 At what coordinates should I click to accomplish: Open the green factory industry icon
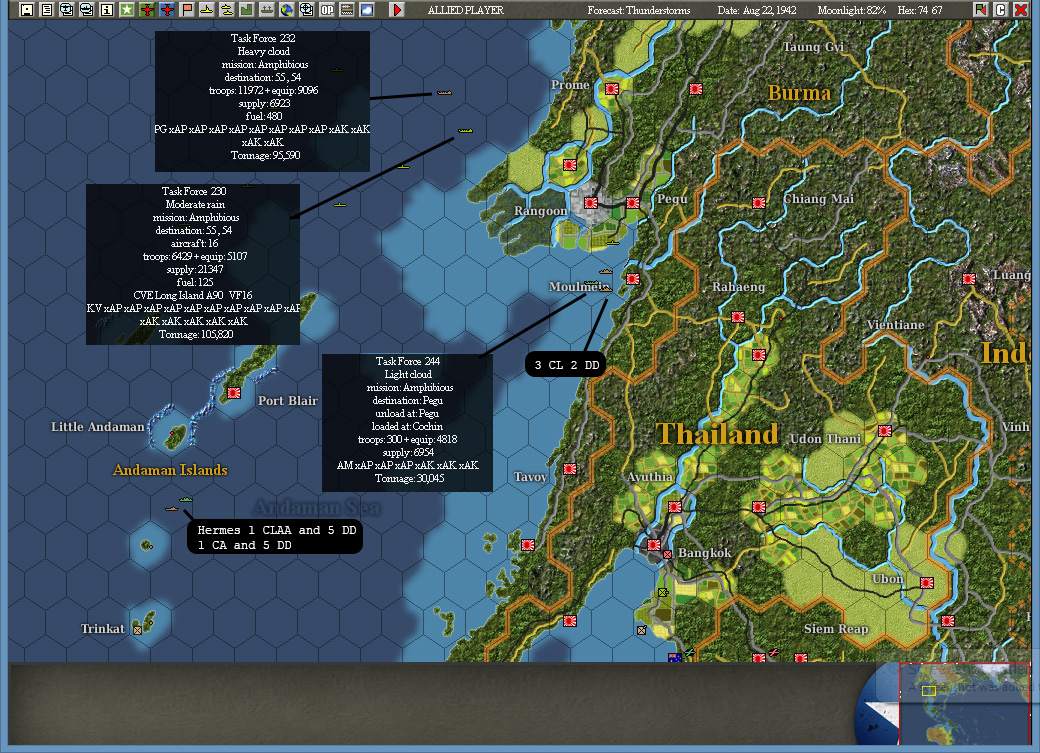(246, 10)
